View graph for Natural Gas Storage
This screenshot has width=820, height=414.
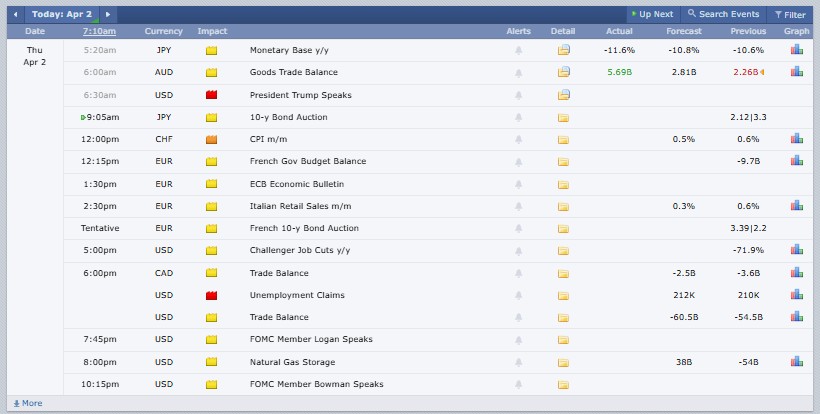[x=797, y=362]
